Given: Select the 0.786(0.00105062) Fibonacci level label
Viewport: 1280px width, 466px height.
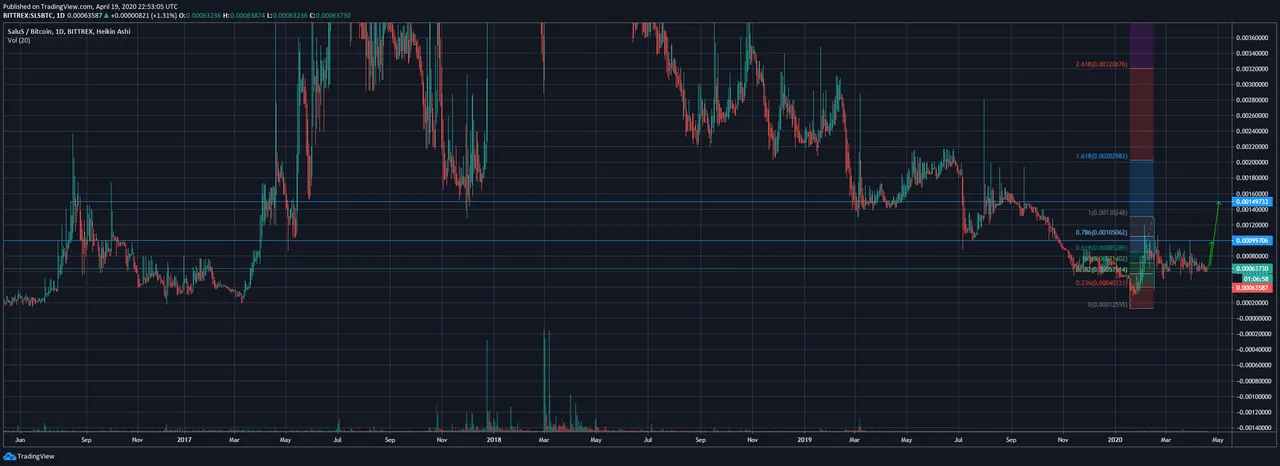Looking at the screenshot, I should 1102,232.
